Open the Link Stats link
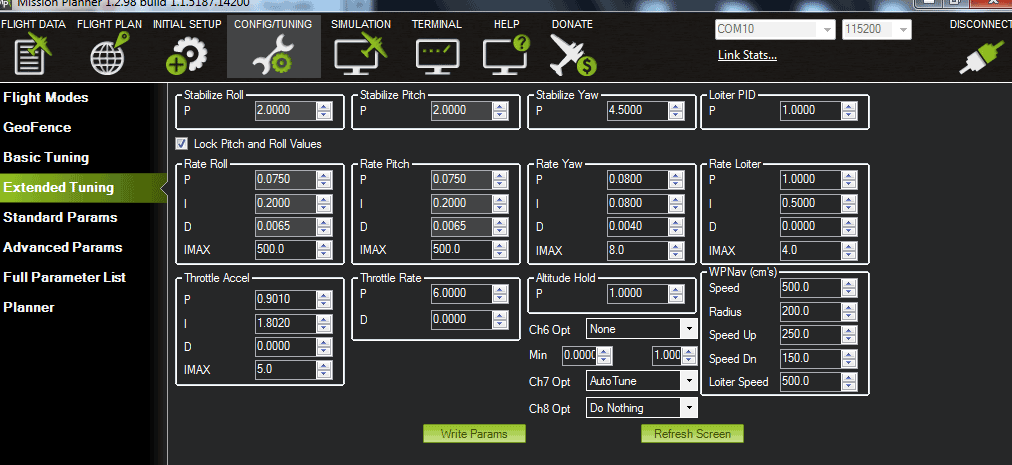 [x=747, y=55]
